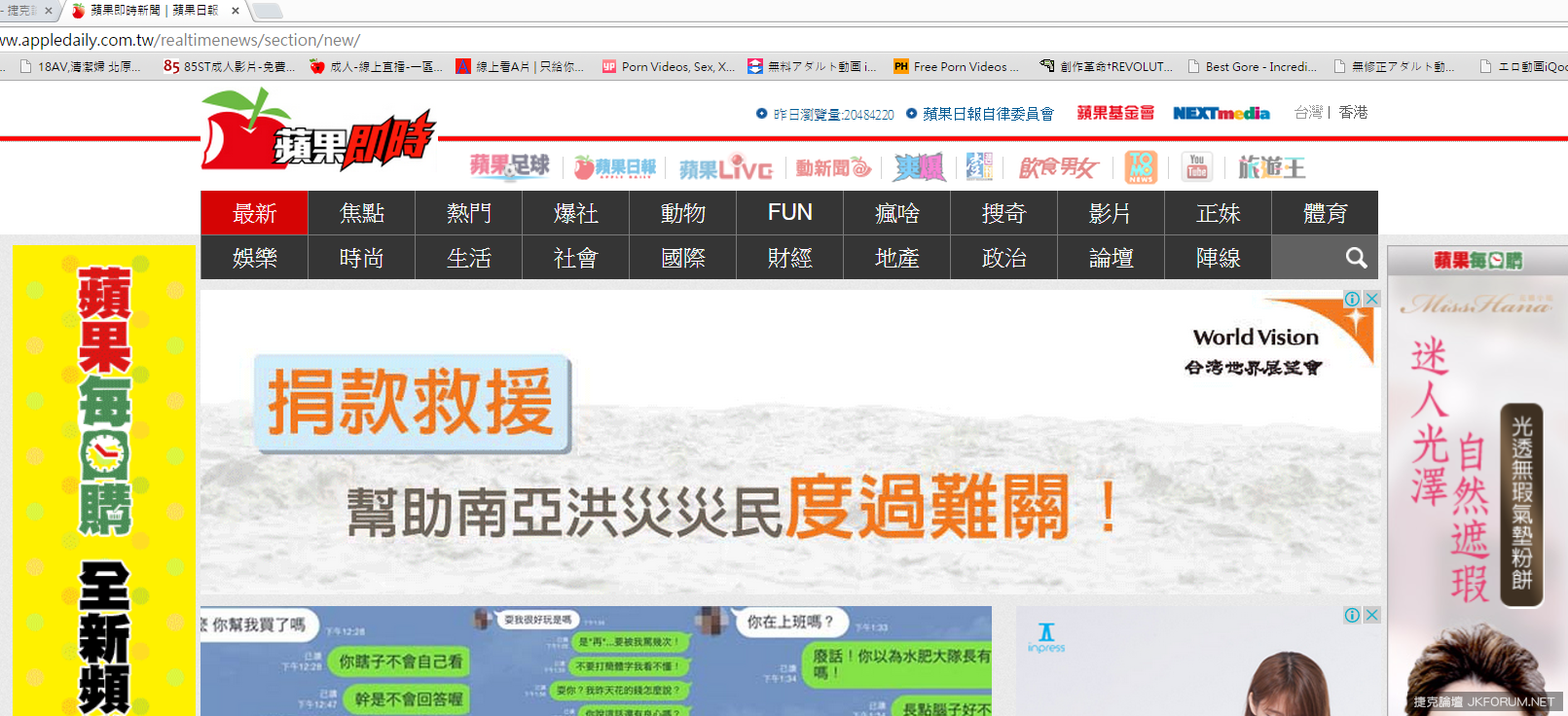Open AdChoices info on inpress ad
Image resolution: width=1568 pixels, height=716 pixels.
tap(1353, 615)
